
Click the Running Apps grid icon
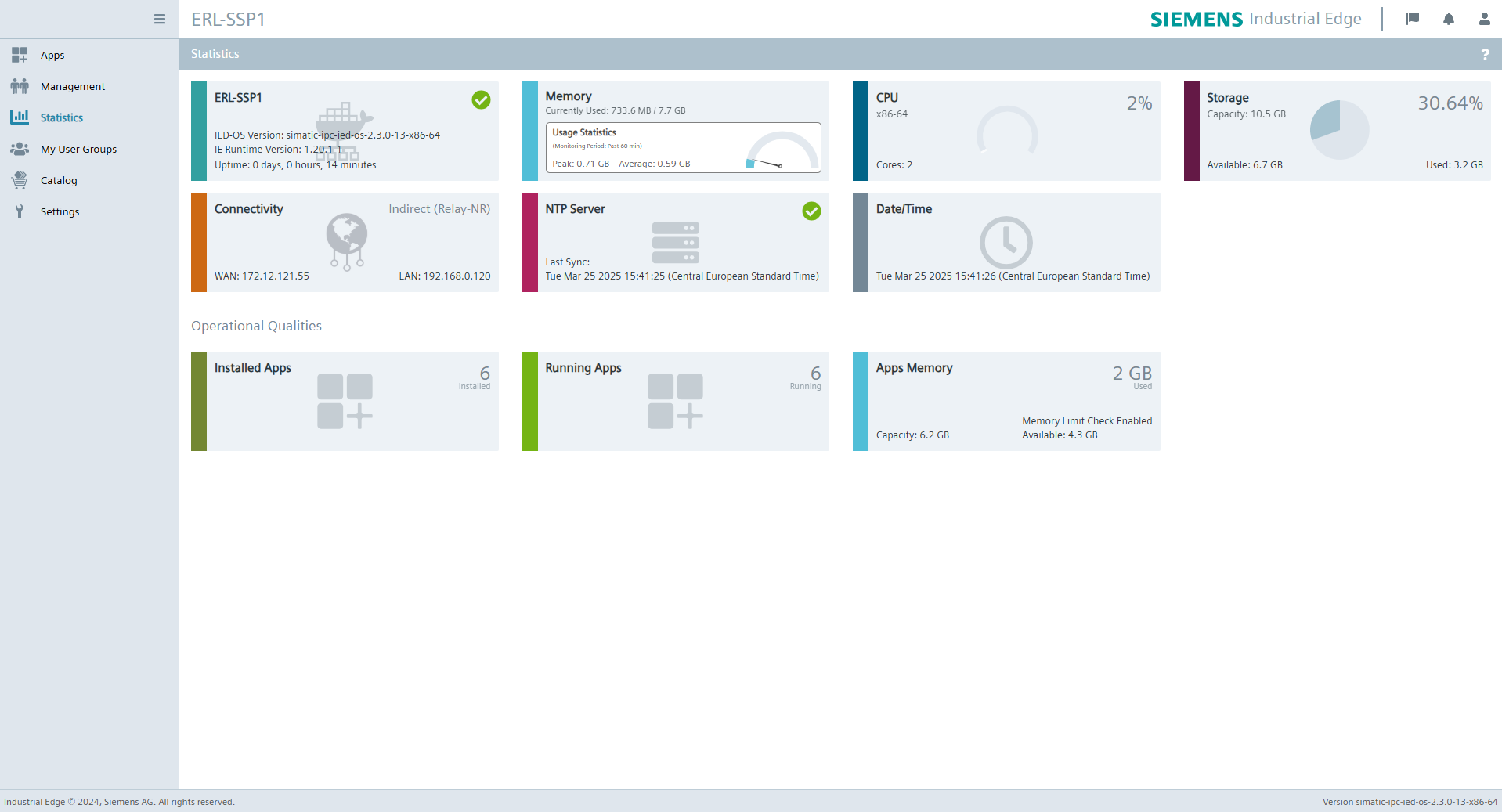[675, 401]
